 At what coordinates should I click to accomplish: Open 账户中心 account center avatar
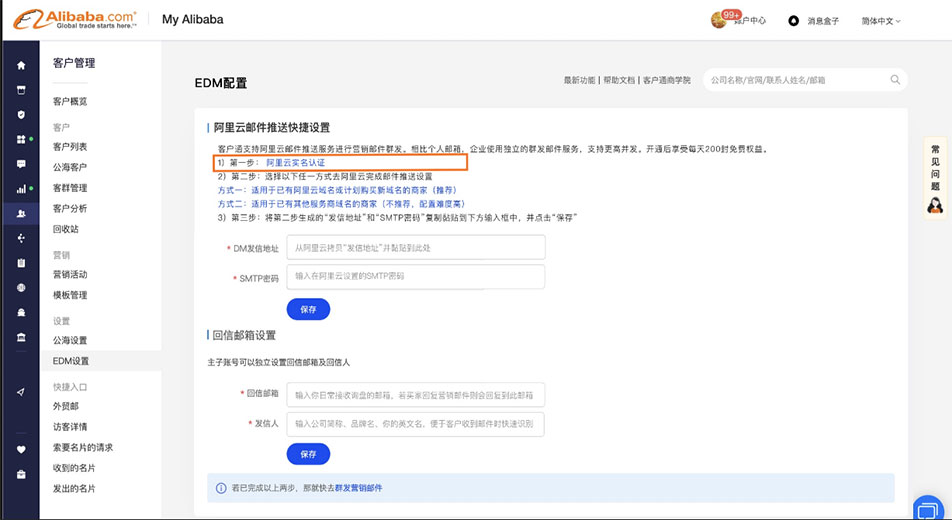tap(719, 20)
